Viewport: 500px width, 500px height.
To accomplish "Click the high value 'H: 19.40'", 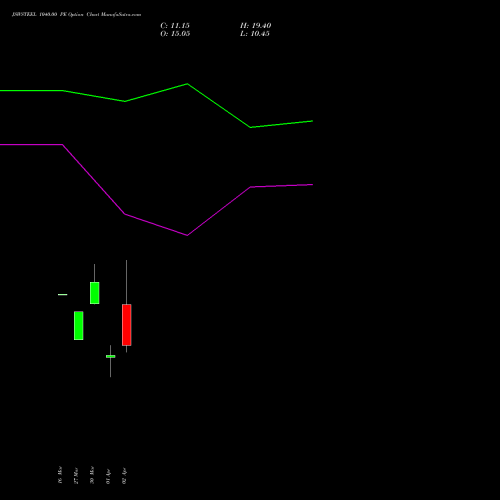I will coord(256,26).
